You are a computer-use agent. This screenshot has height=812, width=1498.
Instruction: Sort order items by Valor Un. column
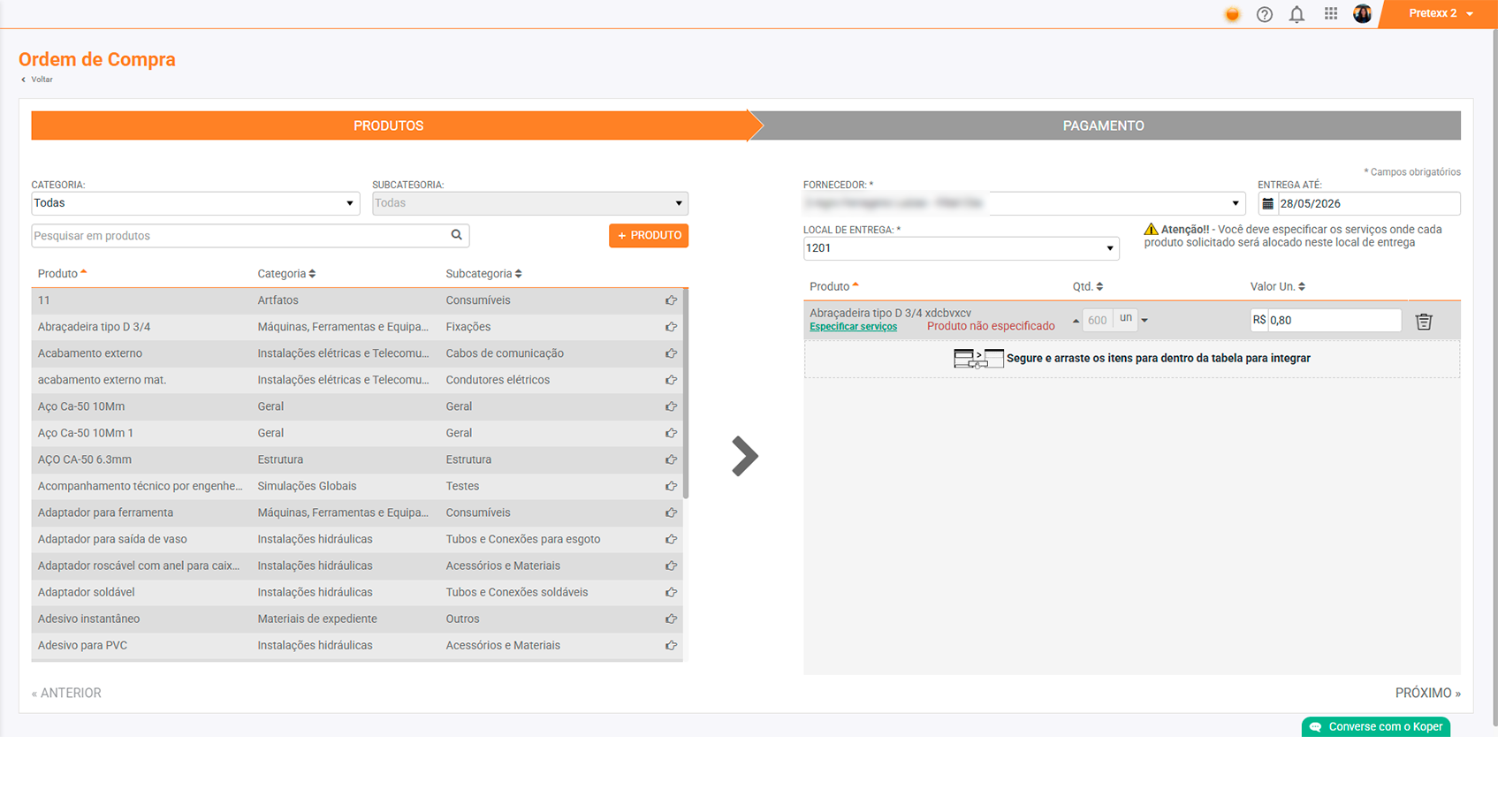point(1277,286)
